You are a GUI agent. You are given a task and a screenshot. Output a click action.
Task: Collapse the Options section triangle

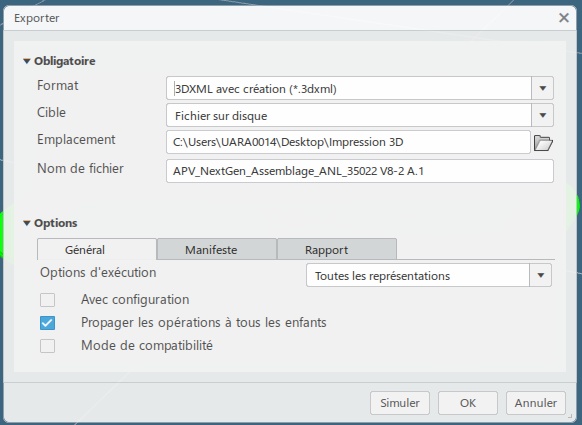(x=27, y=223)
